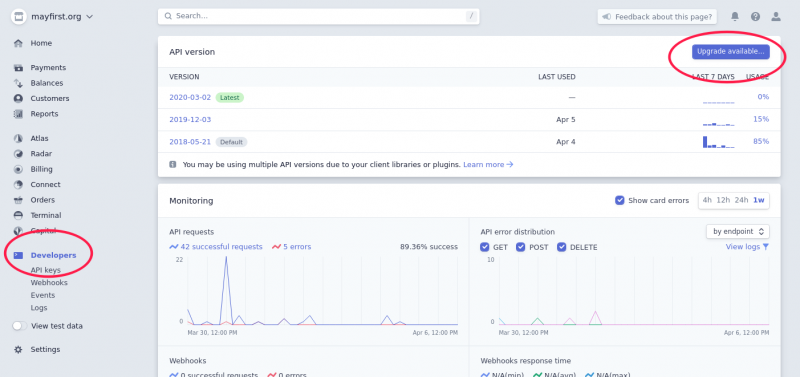
Task: Click the Upgrade available button
Action: pyautogui.click(x=731, y=52)
